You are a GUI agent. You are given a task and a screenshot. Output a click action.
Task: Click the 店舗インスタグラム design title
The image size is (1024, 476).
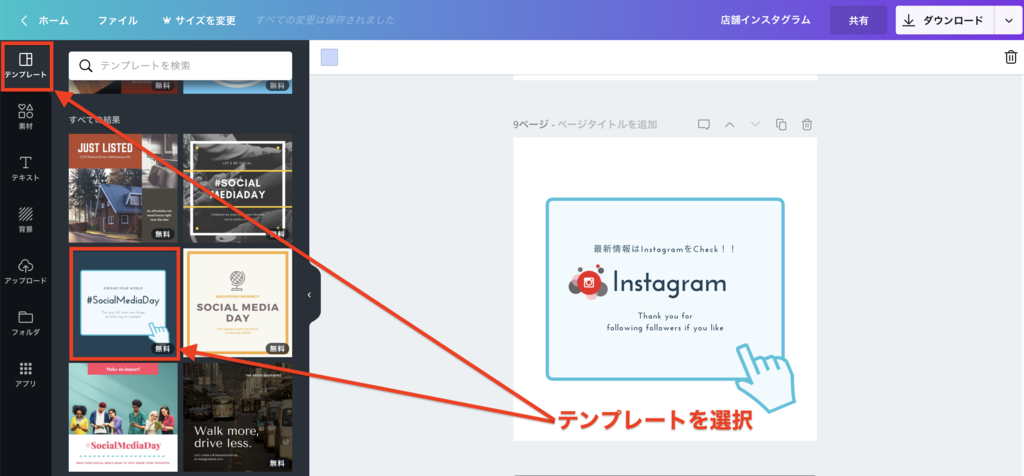(765, 20)
